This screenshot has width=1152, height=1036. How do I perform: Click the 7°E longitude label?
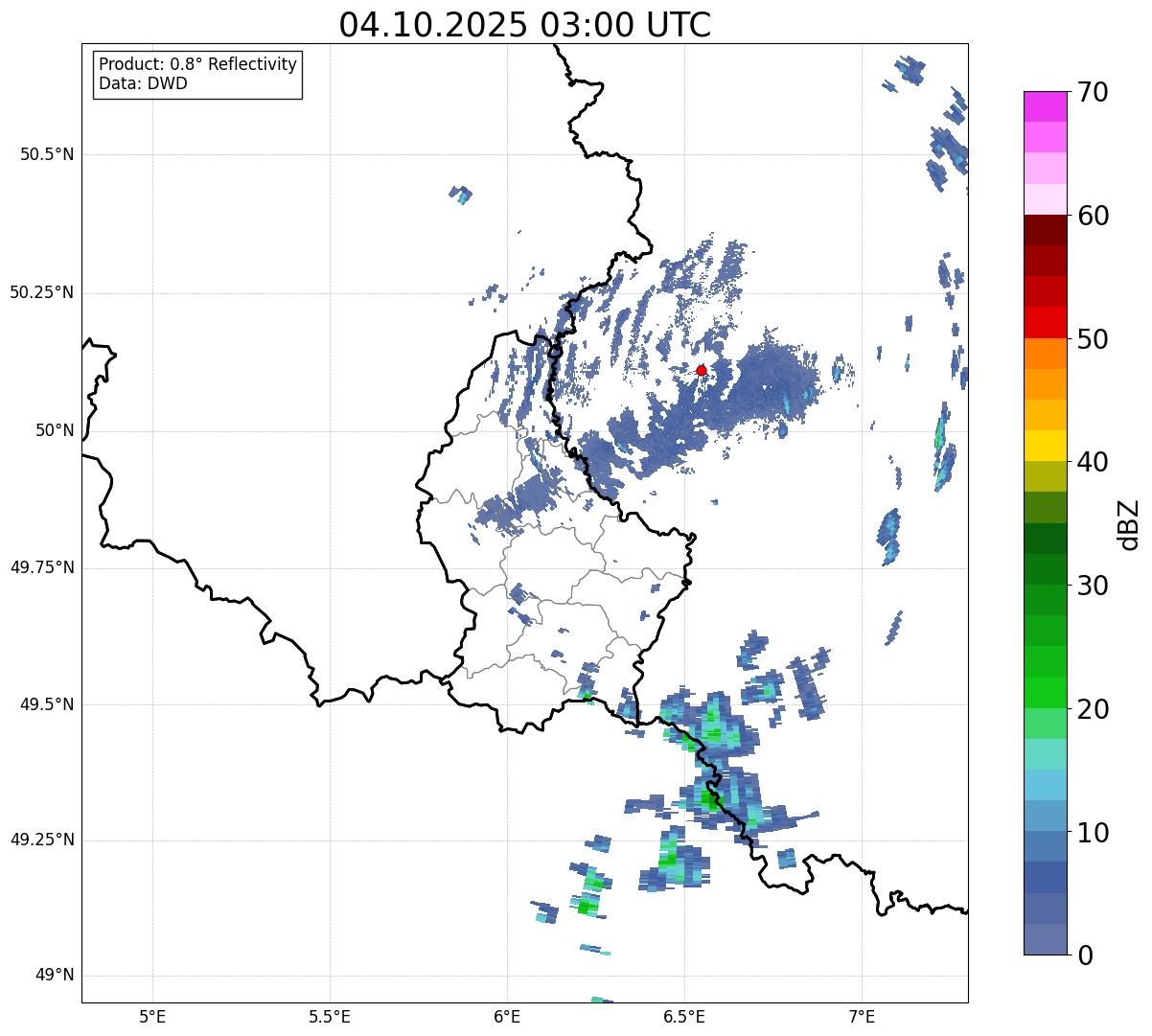pyautogui.click(x=862, y=1016)
